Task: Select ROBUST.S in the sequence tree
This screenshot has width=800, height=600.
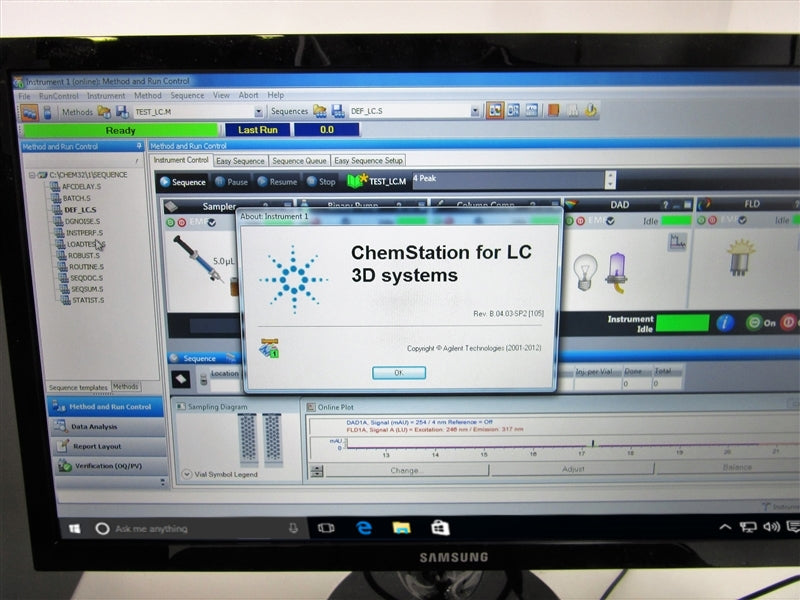Action: point(84,256)
